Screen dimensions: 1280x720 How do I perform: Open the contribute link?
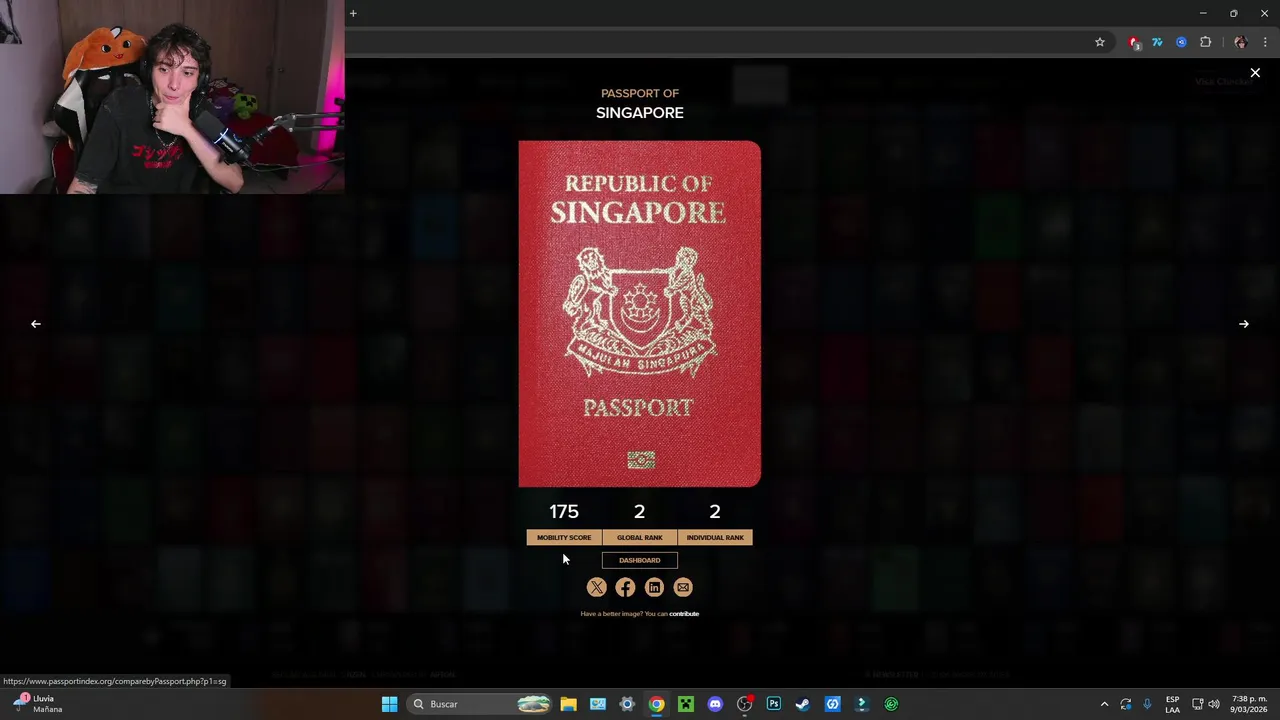tap(684, 614)
